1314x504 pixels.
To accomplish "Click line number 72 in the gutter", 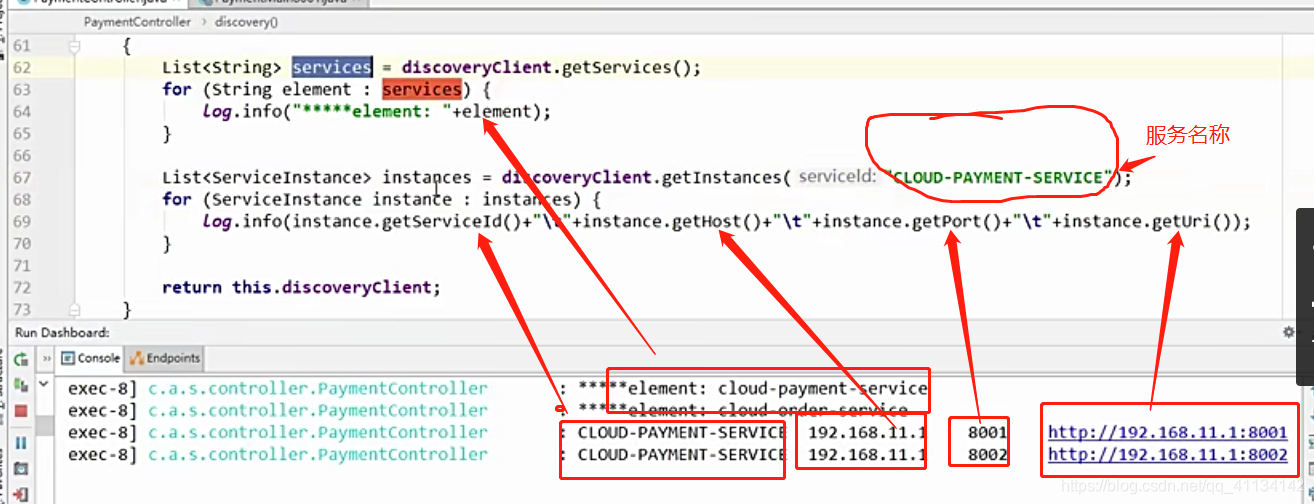I will pyautogui.click(x=21, y=288).
